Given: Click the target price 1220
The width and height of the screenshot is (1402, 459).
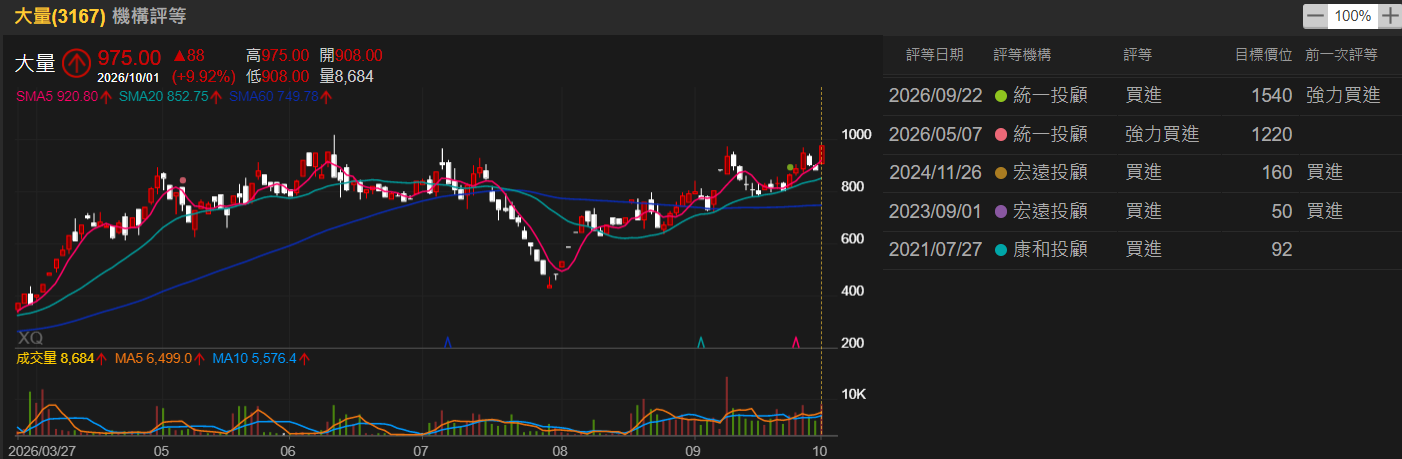Looking at the screenshot, I should (1272, 134).
